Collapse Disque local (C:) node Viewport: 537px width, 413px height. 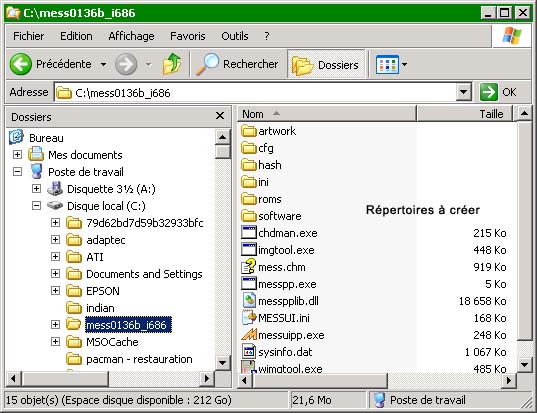coord(36,205)
